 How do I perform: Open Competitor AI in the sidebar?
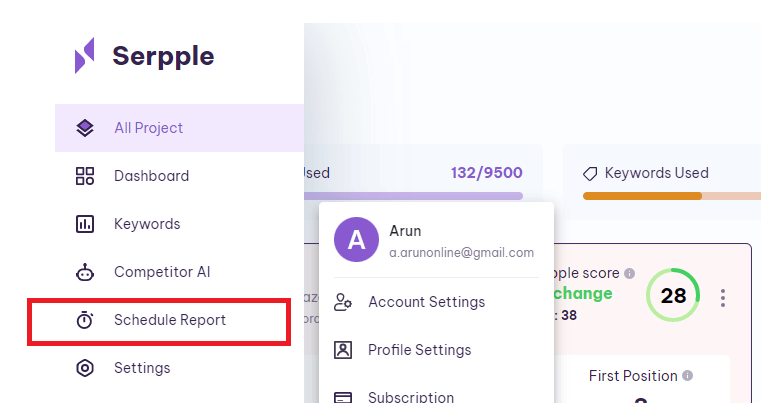click(162, 272)
